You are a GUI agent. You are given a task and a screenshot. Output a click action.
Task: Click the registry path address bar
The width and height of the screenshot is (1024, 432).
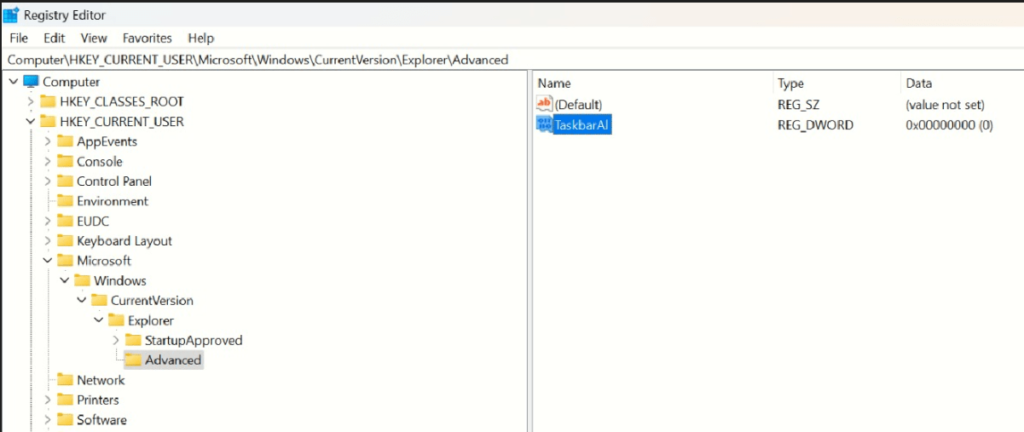512,59
